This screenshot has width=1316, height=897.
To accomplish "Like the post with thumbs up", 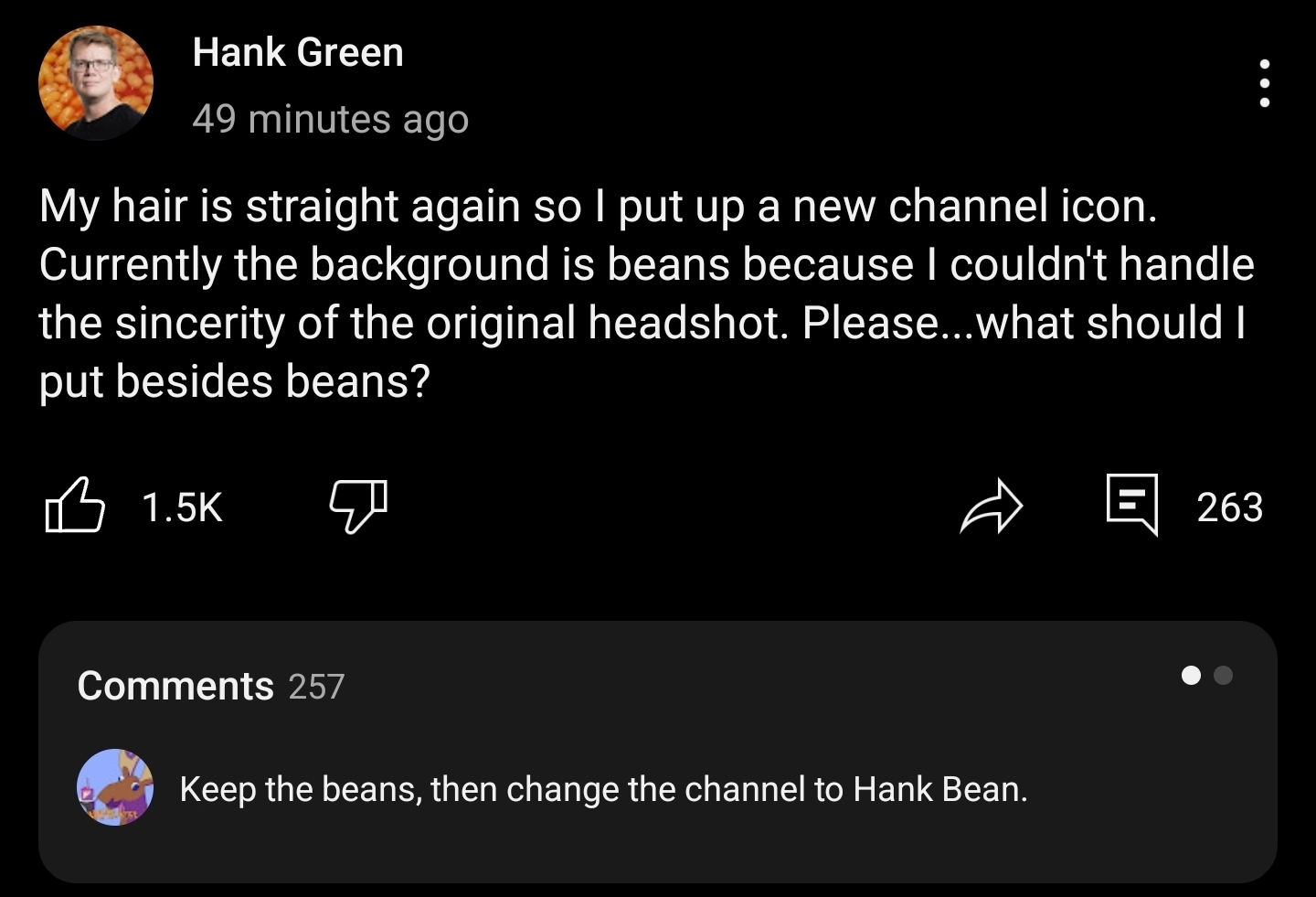I will (x=74, y=506).
